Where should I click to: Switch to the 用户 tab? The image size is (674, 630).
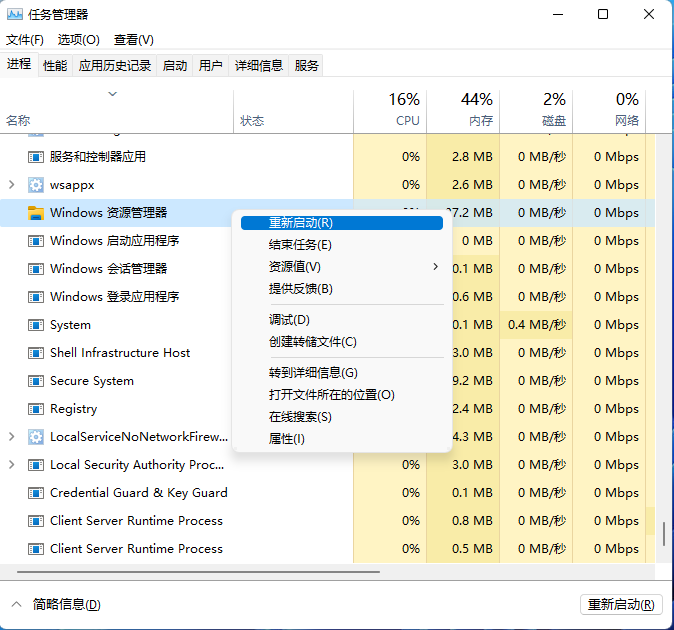pyautogui.click(x=211, y=65)
